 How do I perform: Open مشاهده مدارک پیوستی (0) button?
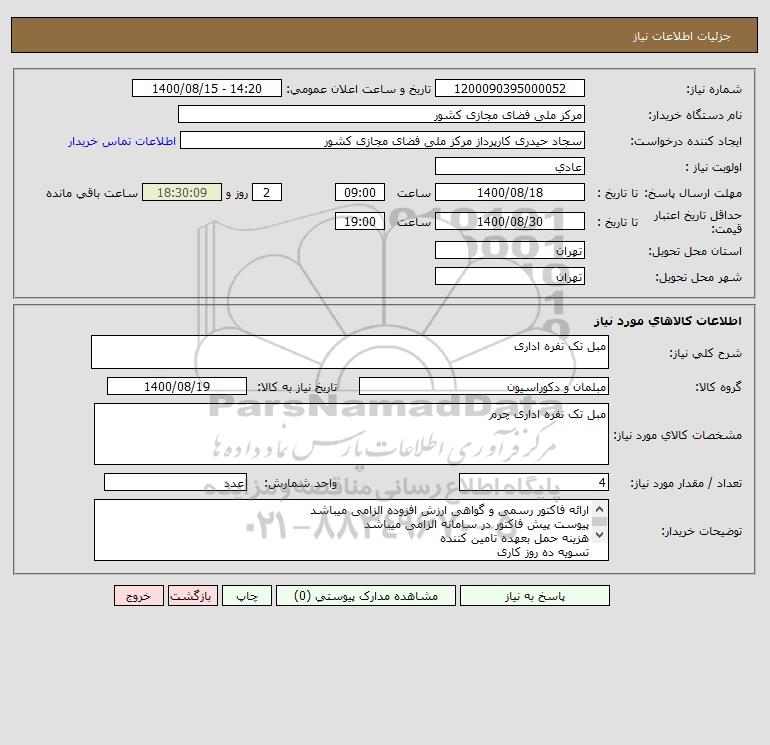(366, 596)
